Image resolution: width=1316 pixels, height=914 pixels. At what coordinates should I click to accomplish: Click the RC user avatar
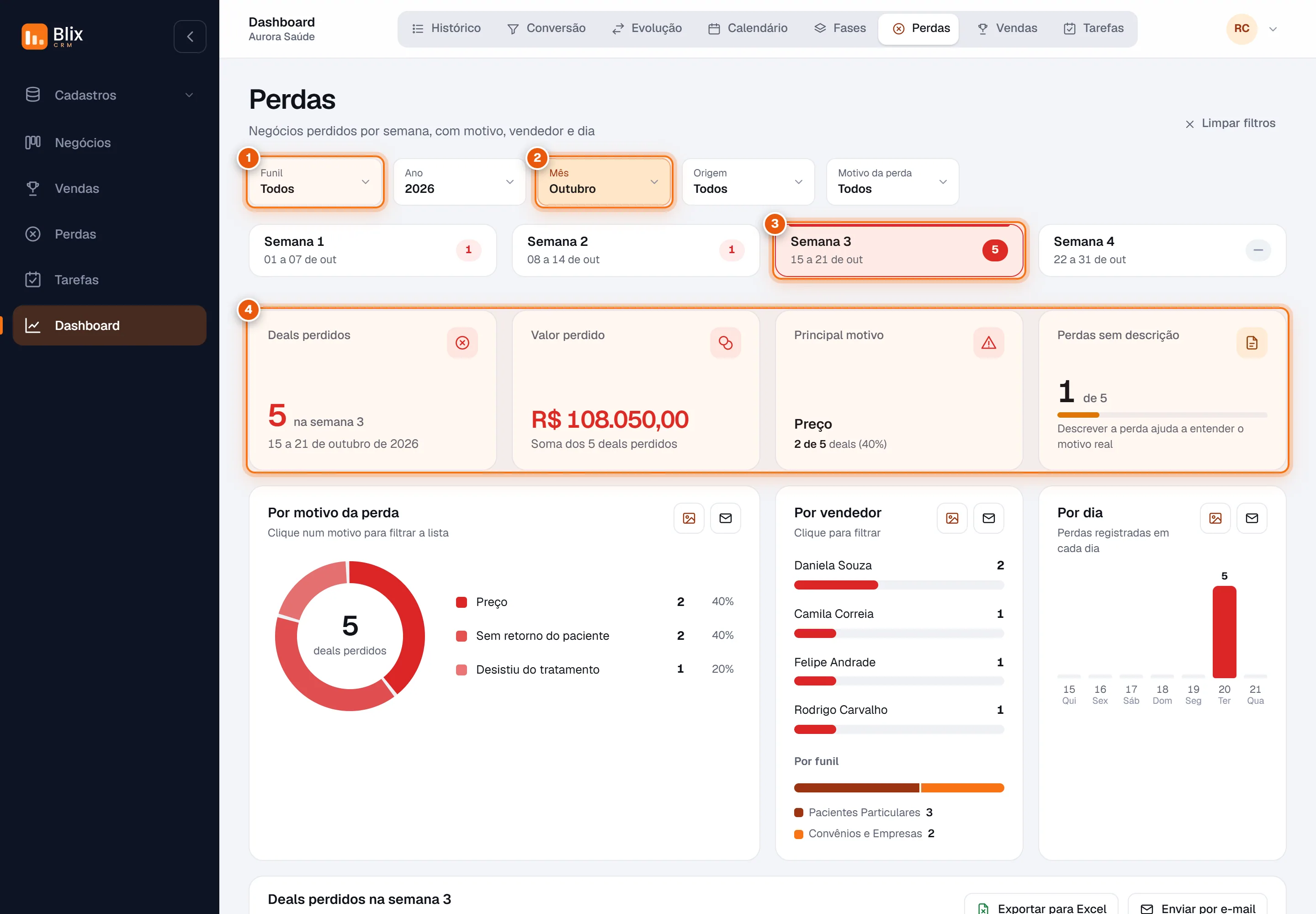[x=1242, y=29]
